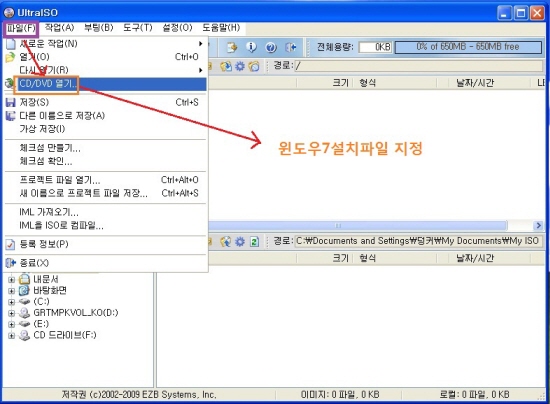
Task: Click the 전체용량 0KB size field
Action: pyautogui.click(x=375, y=47)
